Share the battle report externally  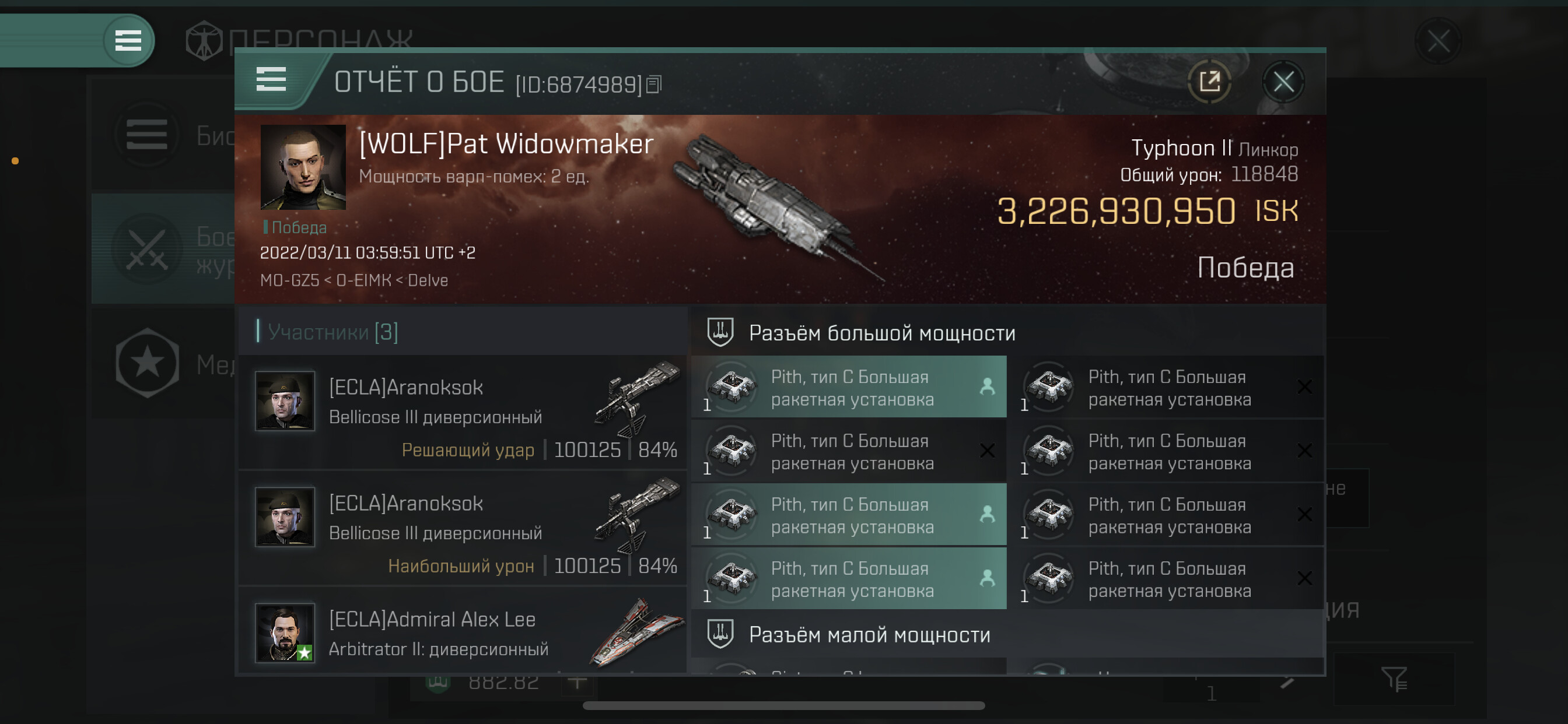1209,82
